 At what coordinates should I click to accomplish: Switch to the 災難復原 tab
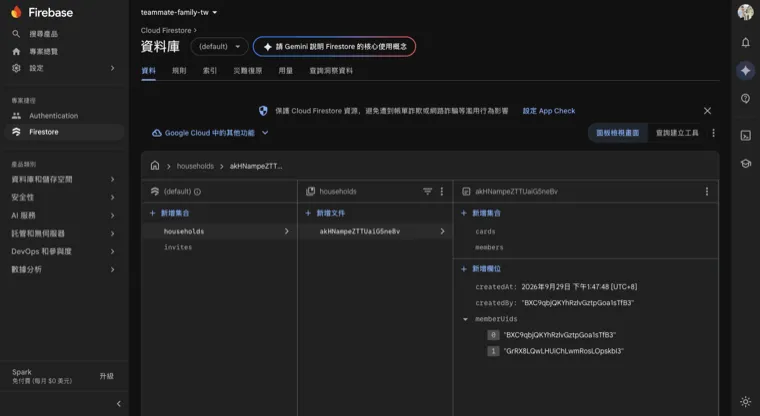(248, 71)
